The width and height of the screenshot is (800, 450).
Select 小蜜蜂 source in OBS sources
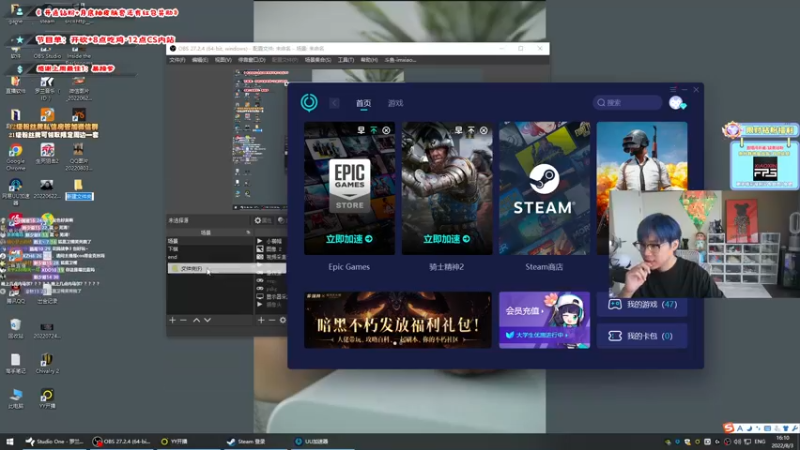270,241
